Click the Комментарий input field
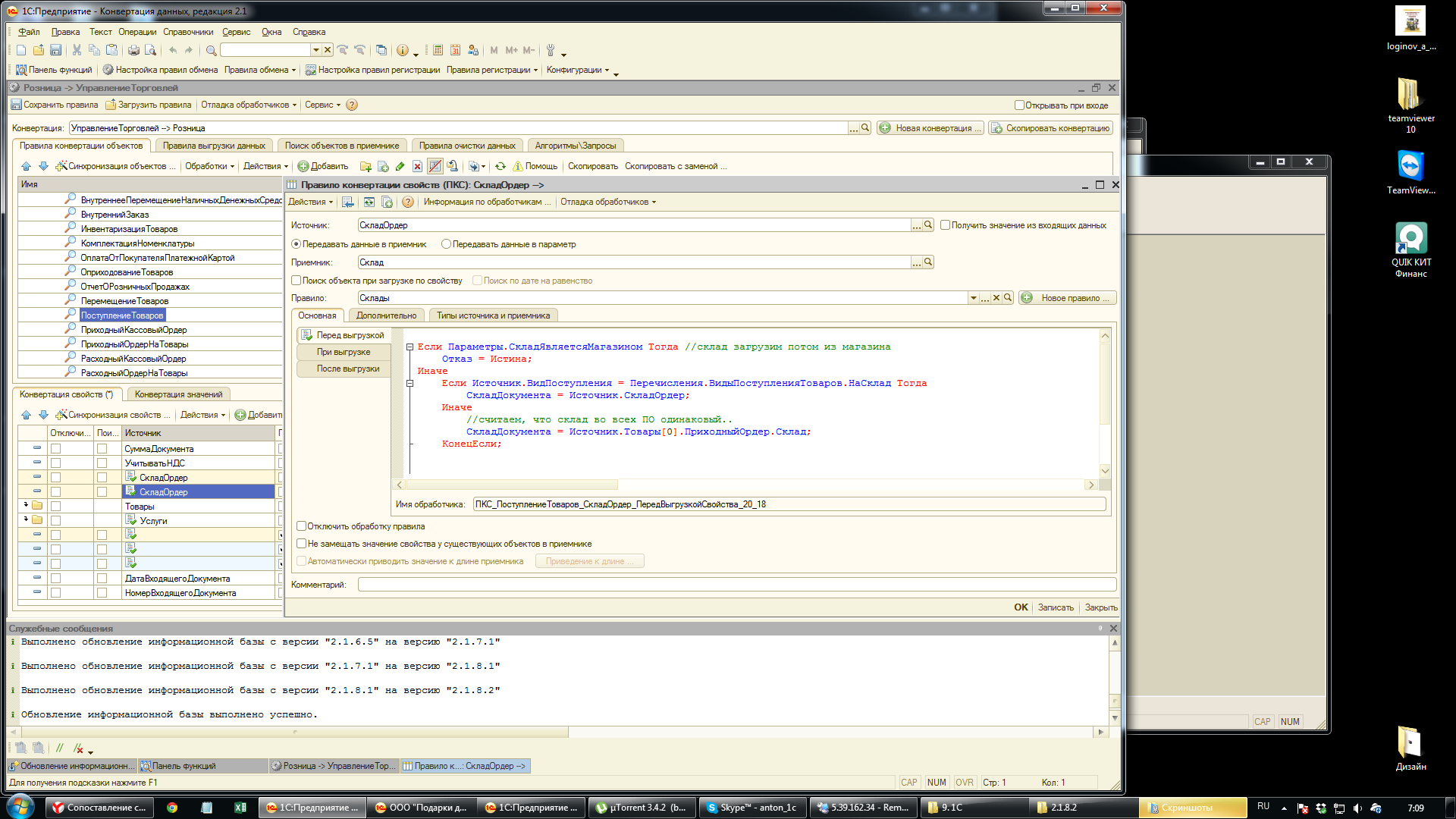The image size is (1456, 819). (x=736, y=585)
